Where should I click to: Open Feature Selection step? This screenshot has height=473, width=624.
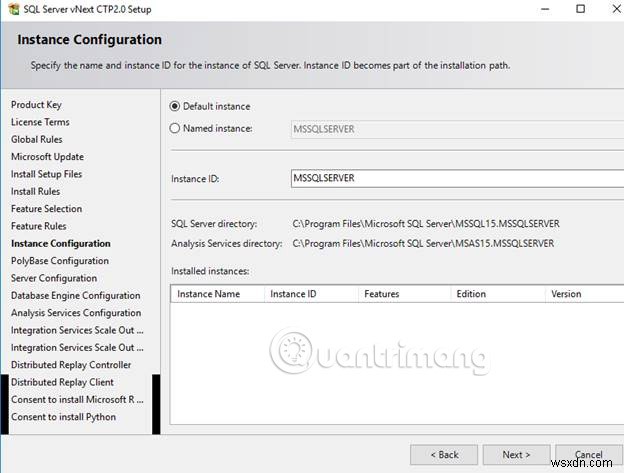click(47, 209)
